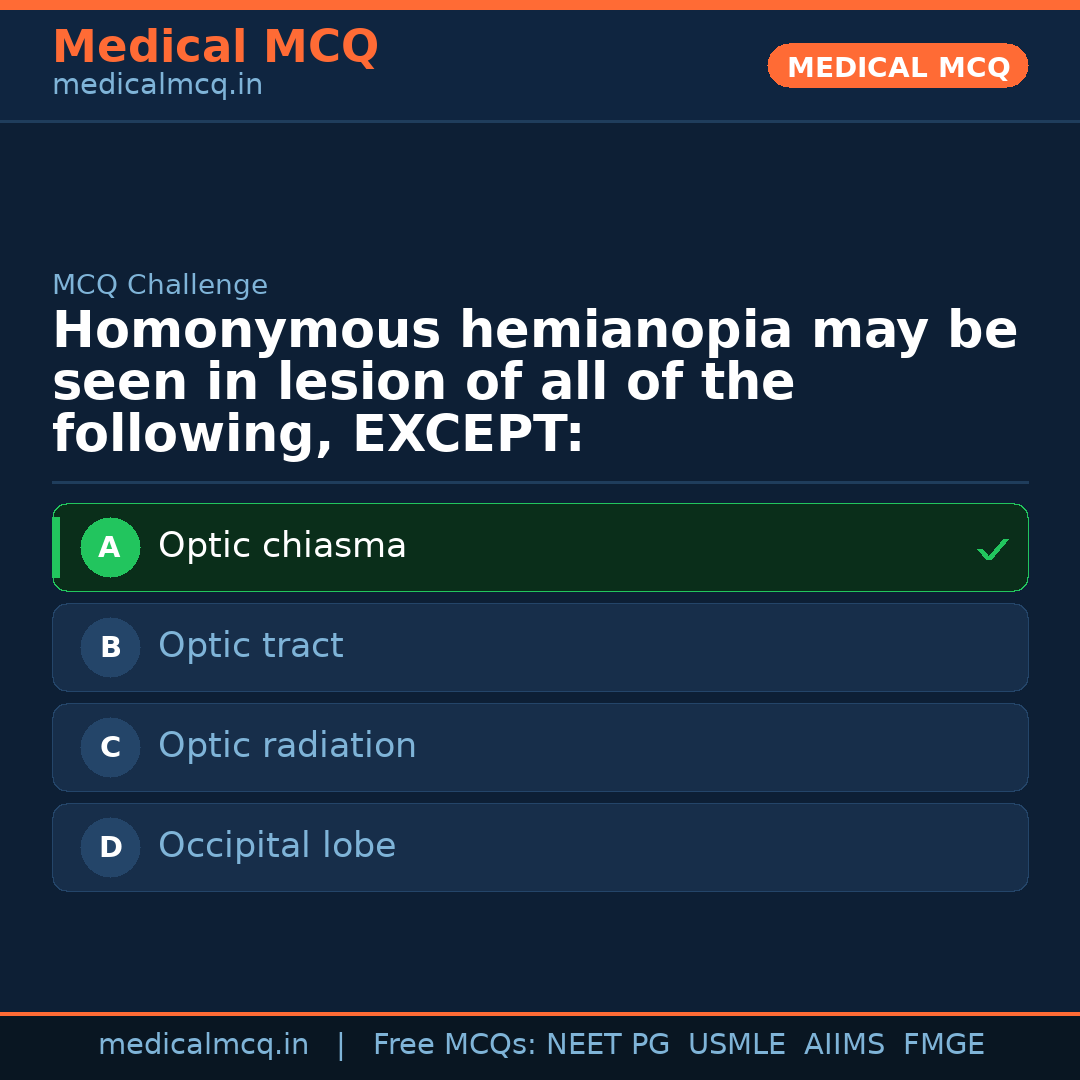This screenshot has width=1080, height=1080.
Task: Click the C circle badge icon
Action: (x=110, y=747)
